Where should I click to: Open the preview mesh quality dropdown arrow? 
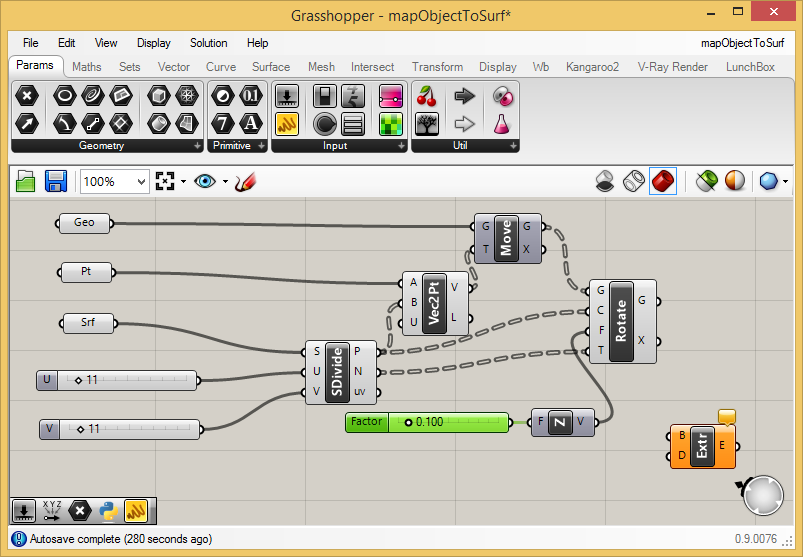tap(785, 182)
